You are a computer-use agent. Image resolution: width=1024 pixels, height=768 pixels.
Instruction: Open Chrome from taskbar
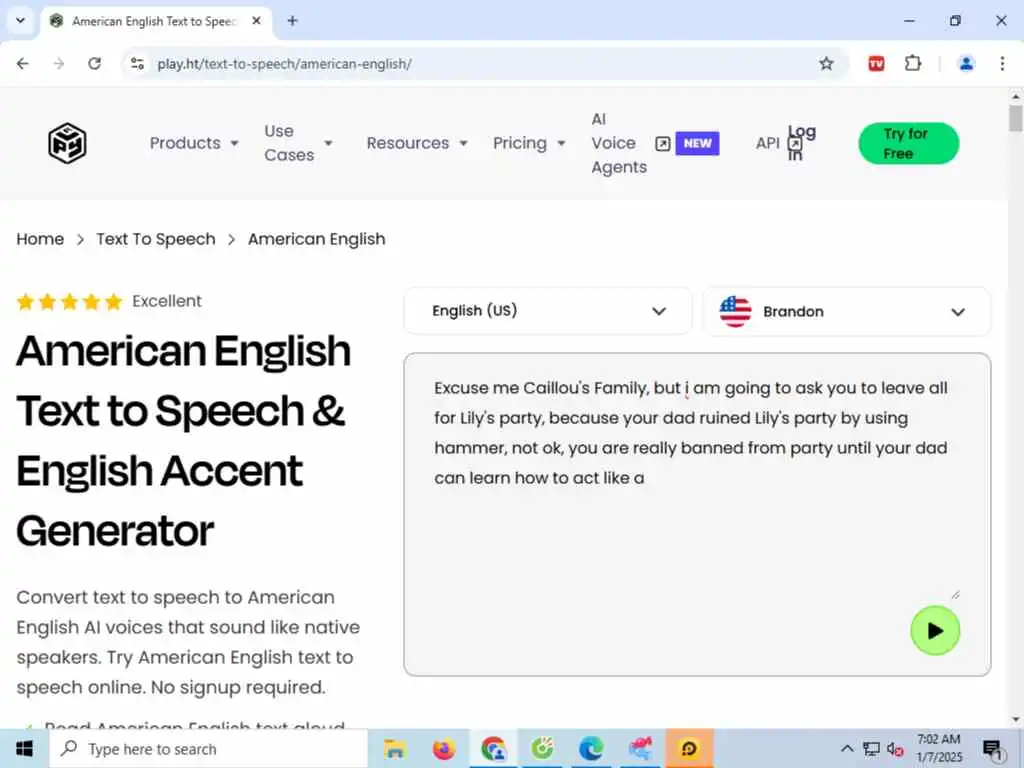click(493, 748)
